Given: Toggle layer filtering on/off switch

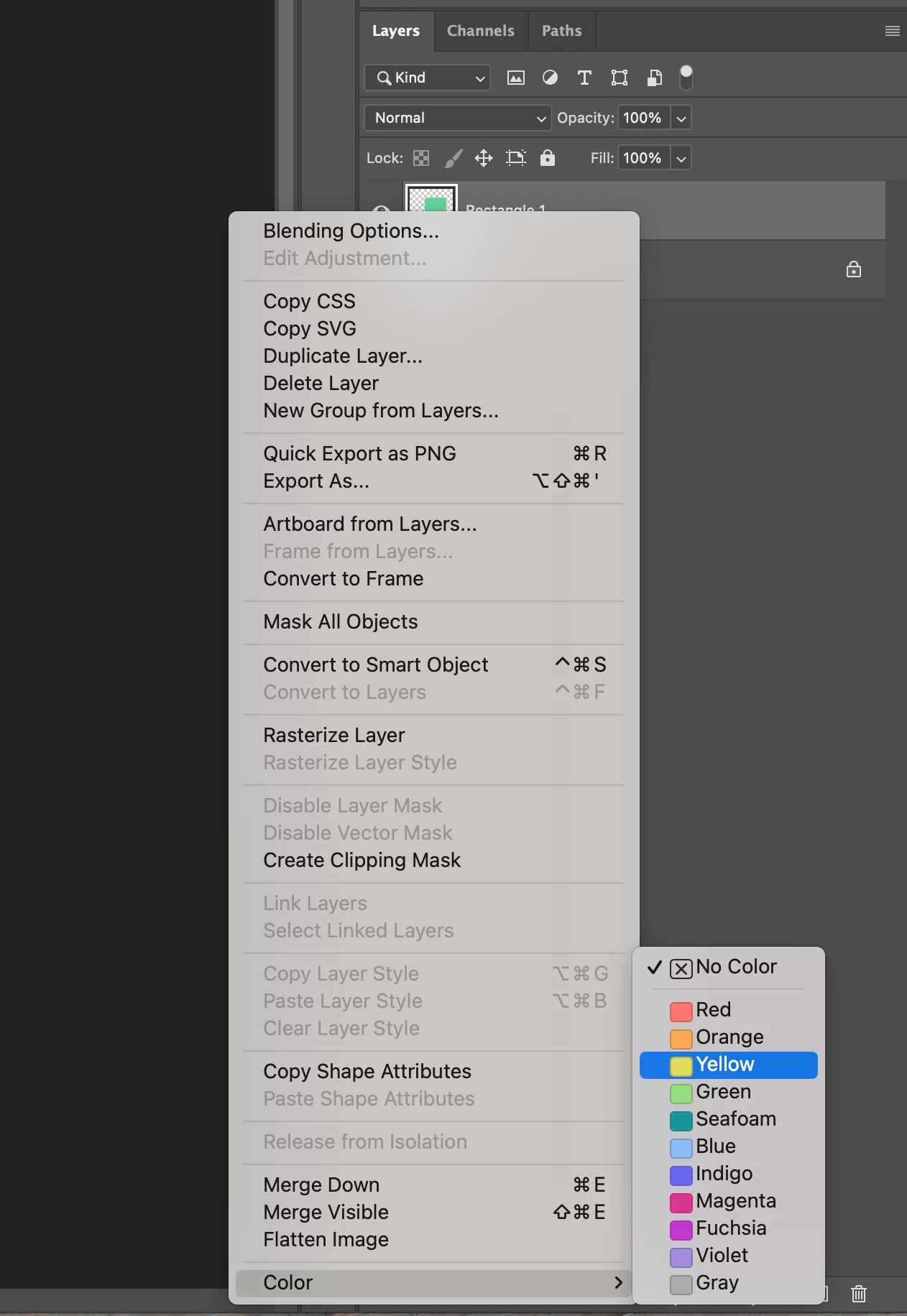Looking at the screenshot, I should point(686,77).
